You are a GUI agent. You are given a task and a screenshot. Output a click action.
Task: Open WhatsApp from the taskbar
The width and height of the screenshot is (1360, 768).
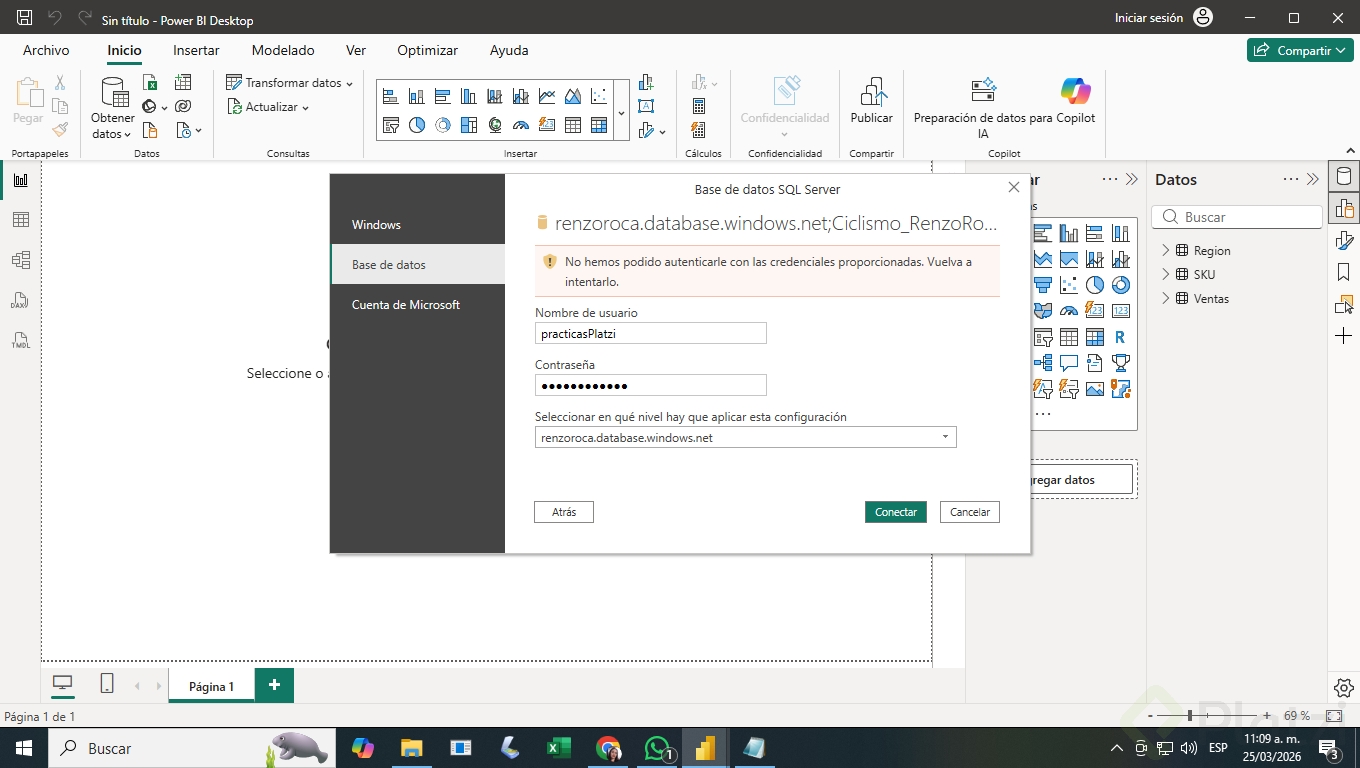(x=657, y=748)
